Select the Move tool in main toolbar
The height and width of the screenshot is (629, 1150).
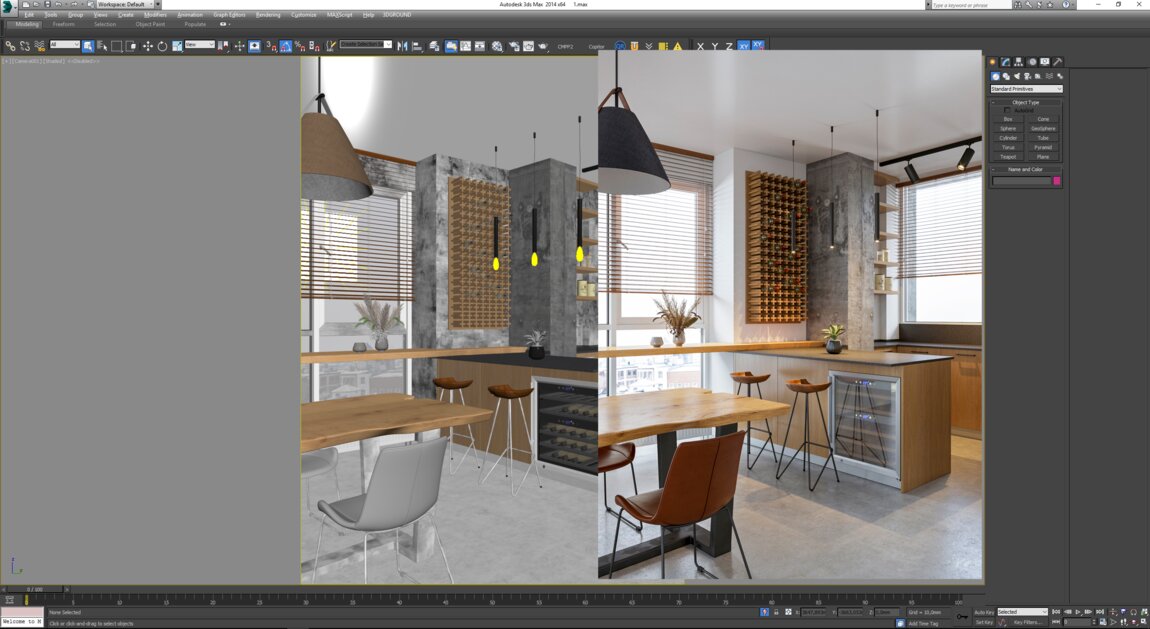tap(148, 46)
